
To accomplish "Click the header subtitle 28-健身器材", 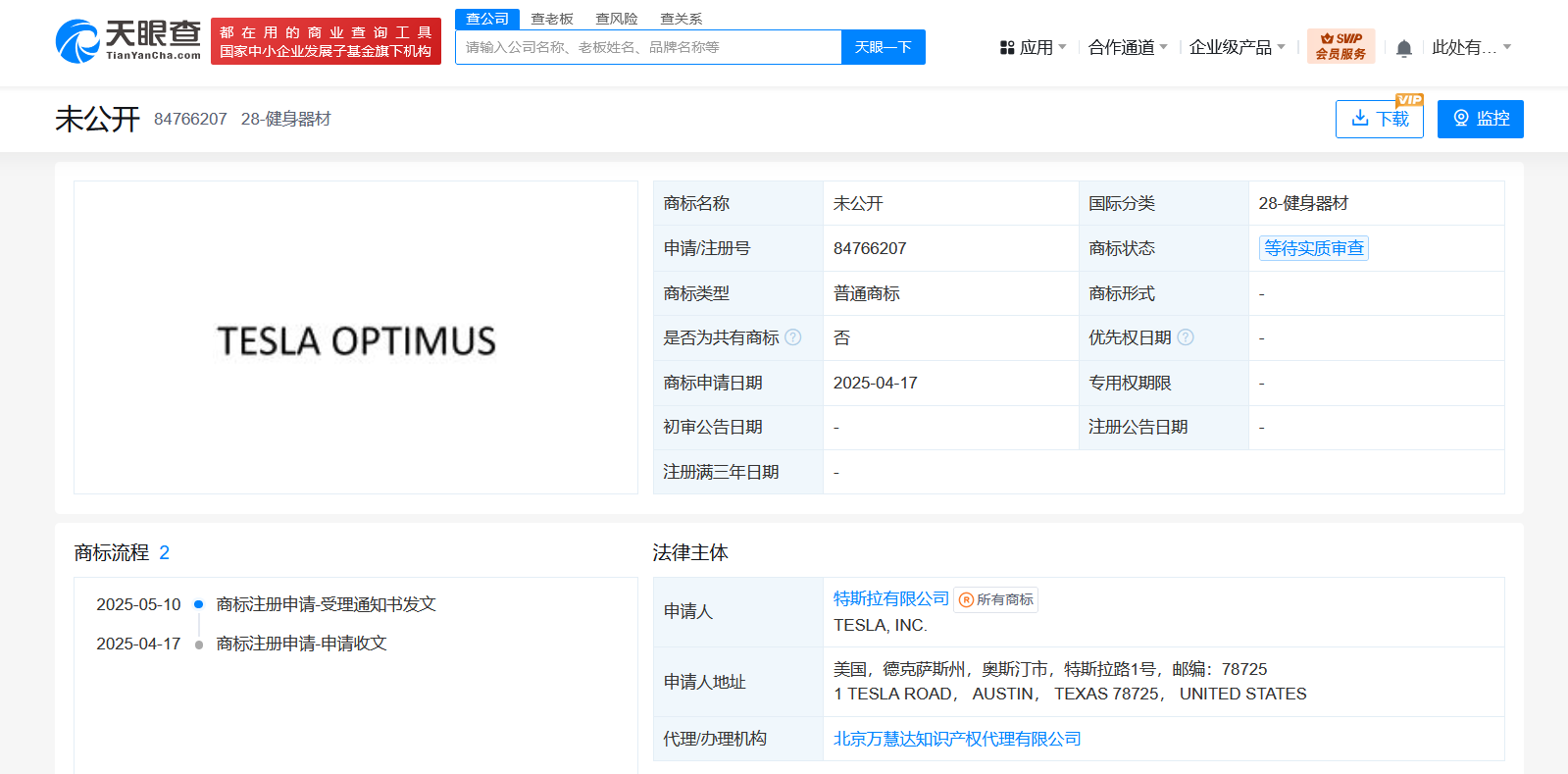I will (286, 119).
